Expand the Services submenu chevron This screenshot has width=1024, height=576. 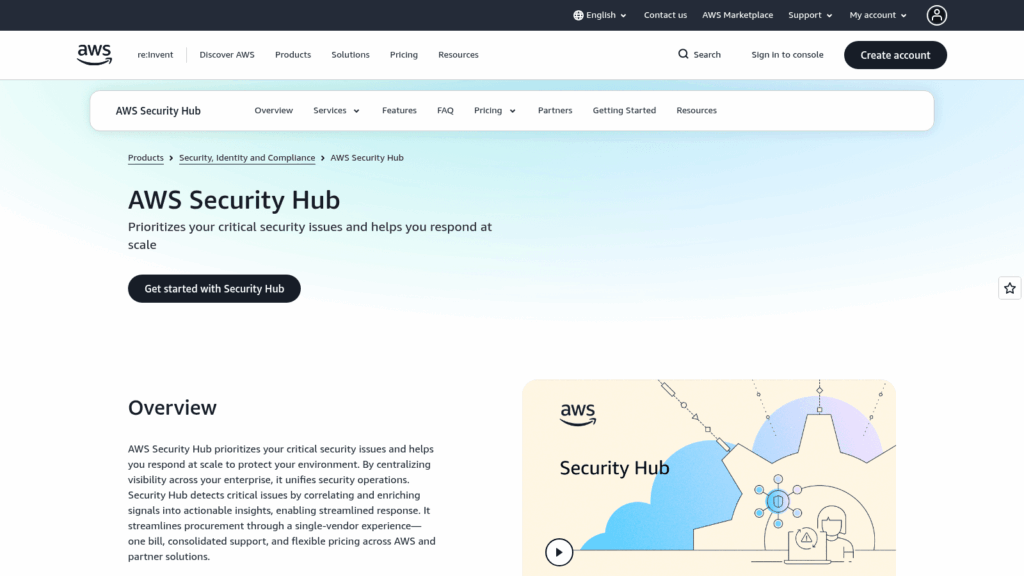357,111
